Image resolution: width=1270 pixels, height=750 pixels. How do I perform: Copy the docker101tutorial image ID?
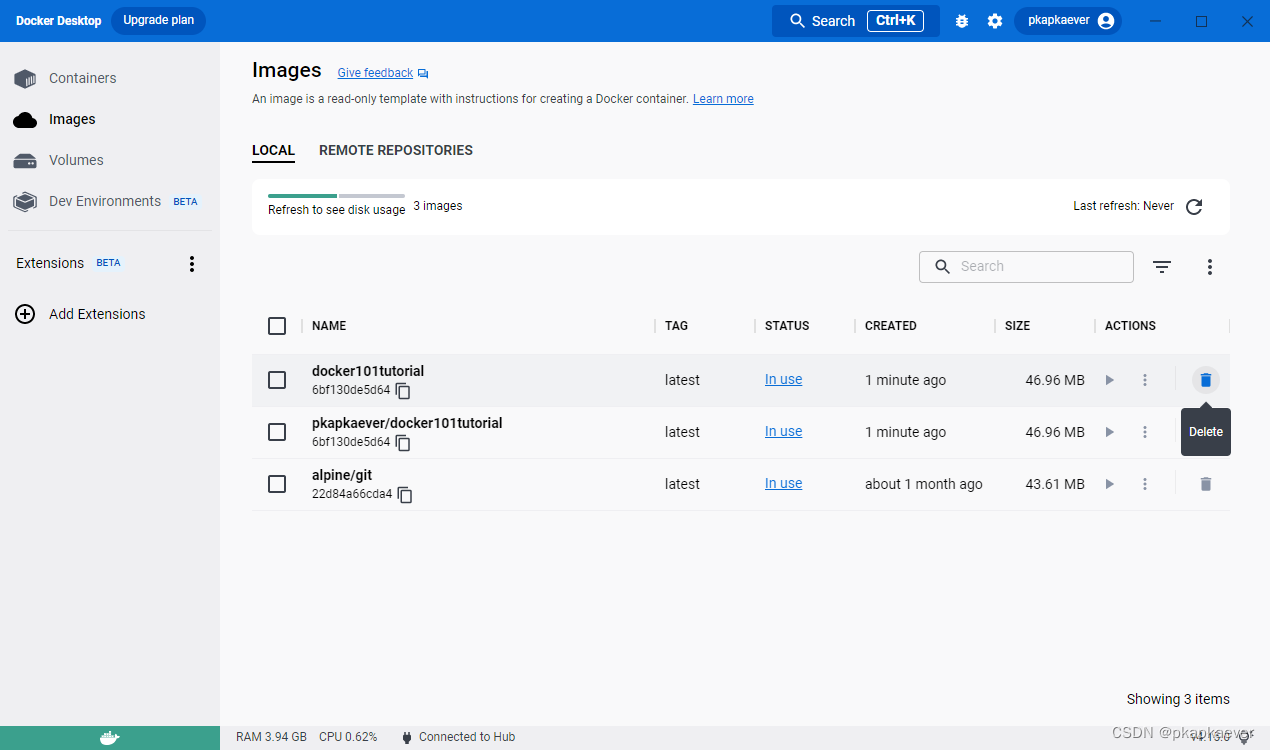click(x=403, y=390)
